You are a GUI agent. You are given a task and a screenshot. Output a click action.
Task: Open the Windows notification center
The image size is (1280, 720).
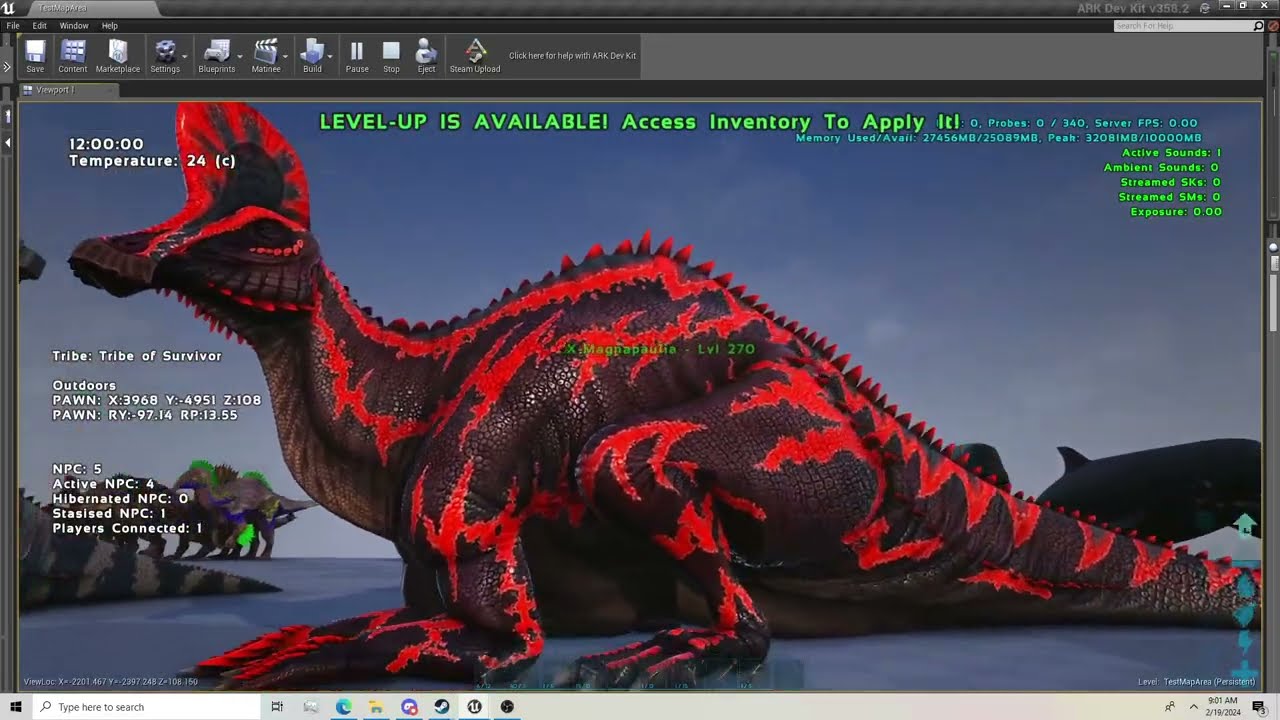(1259, 707)
